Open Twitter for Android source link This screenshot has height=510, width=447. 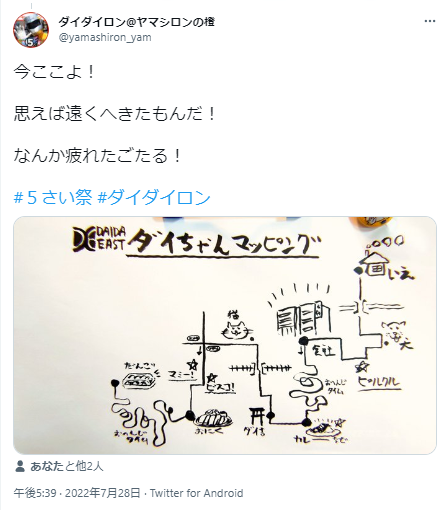[x=196, y=493]
